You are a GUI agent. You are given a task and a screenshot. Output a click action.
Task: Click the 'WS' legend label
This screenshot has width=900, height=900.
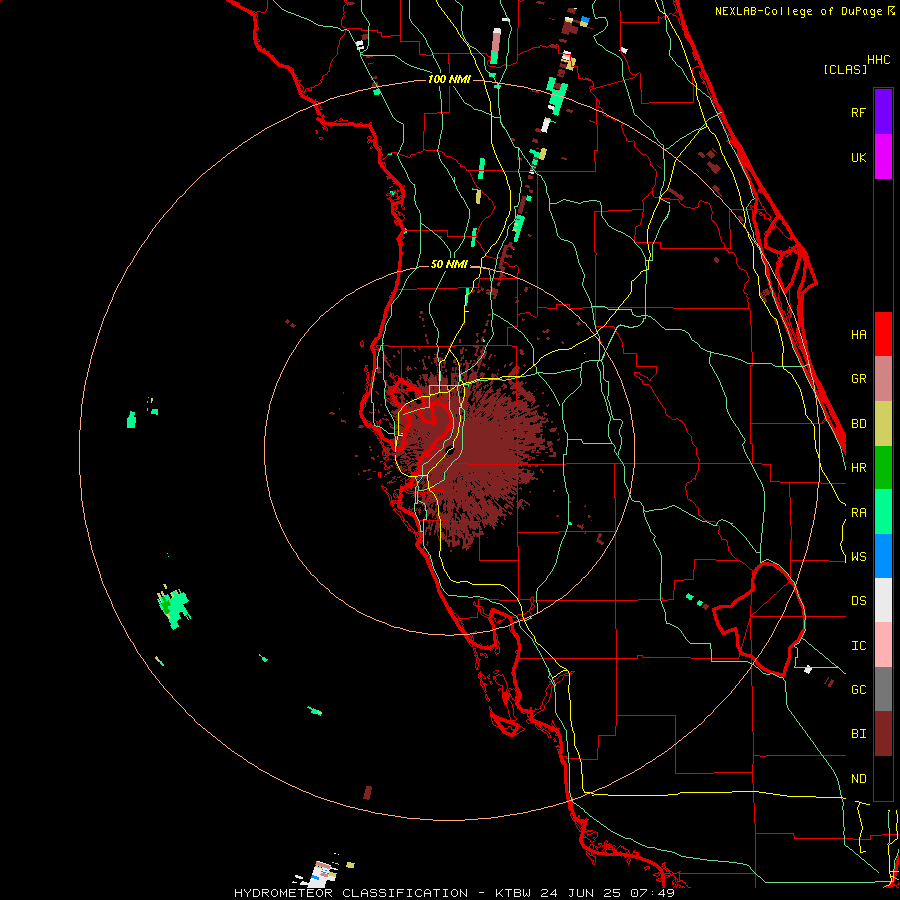point(858,557)
